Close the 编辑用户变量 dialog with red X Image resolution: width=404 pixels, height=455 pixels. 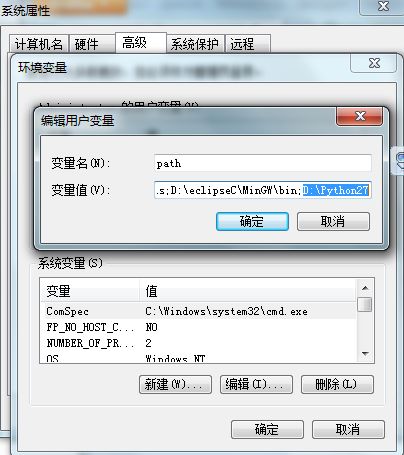click(360, 116)
